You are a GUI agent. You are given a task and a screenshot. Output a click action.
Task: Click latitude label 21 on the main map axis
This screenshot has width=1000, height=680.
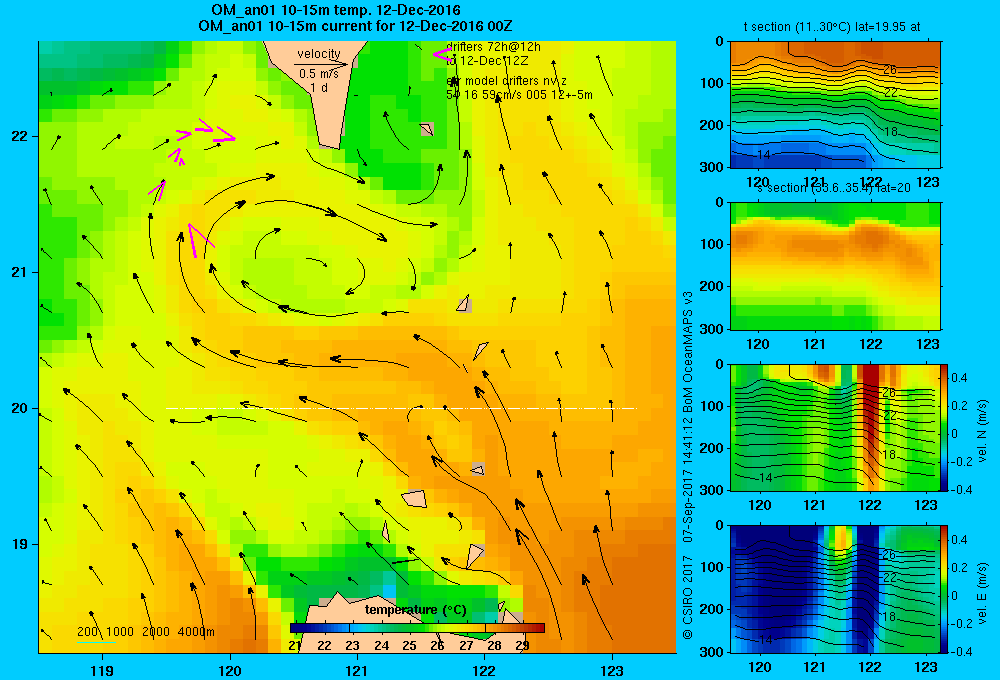(20, 272)
